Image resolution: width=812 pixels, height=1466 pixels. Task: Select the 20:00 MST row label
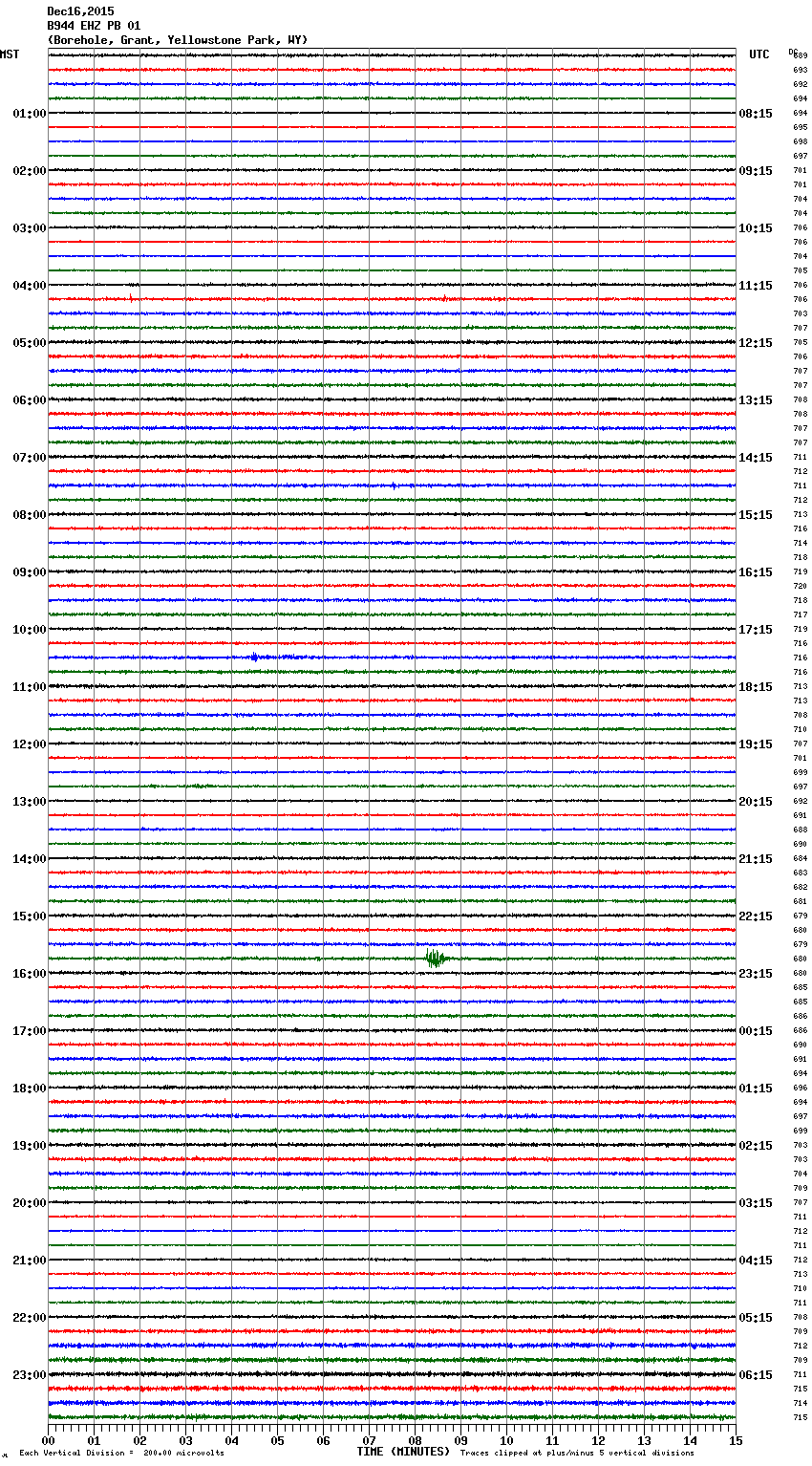tap(29, 1203)
